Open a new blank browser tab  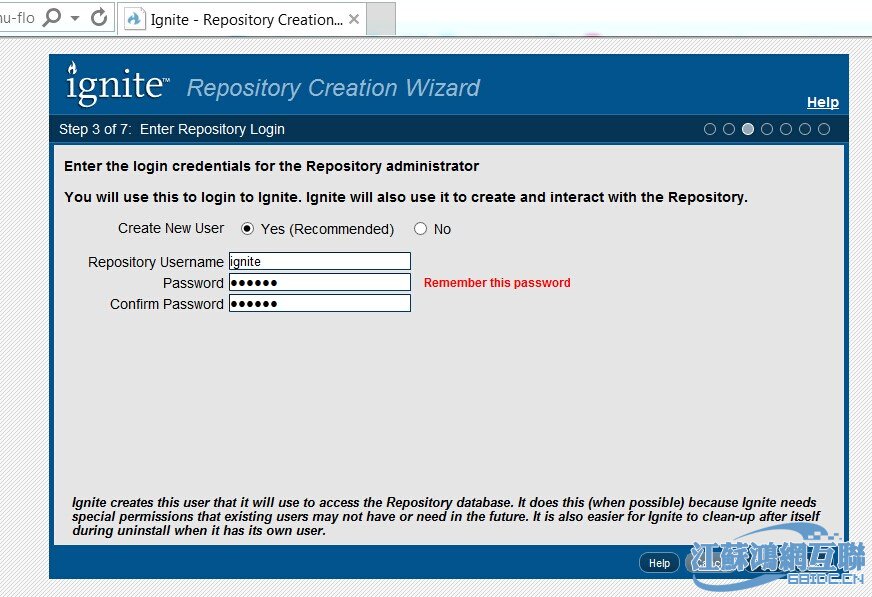point(382,19)
